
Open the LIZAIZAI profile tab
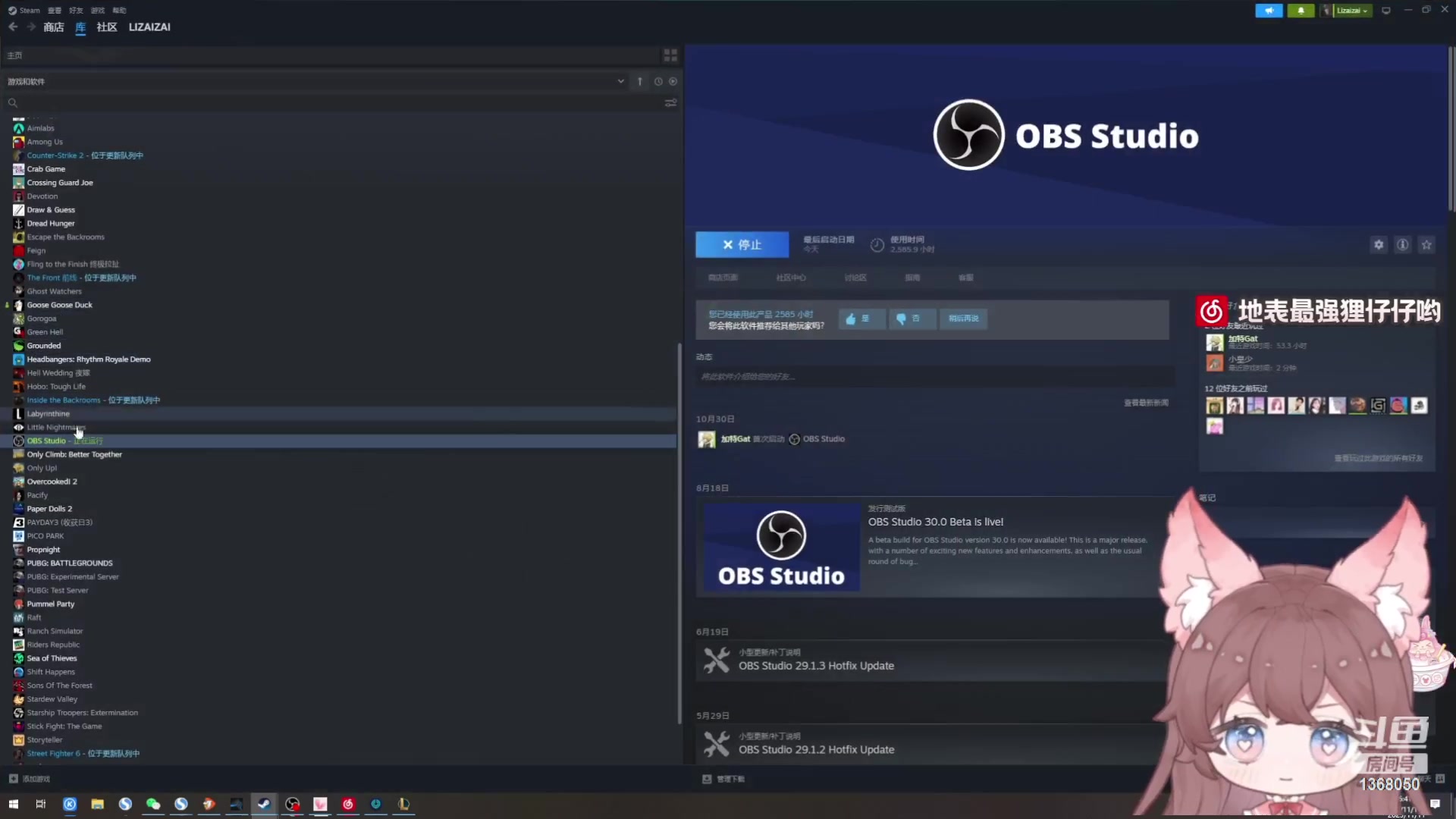pyautogui.click(x=149, y=27)
